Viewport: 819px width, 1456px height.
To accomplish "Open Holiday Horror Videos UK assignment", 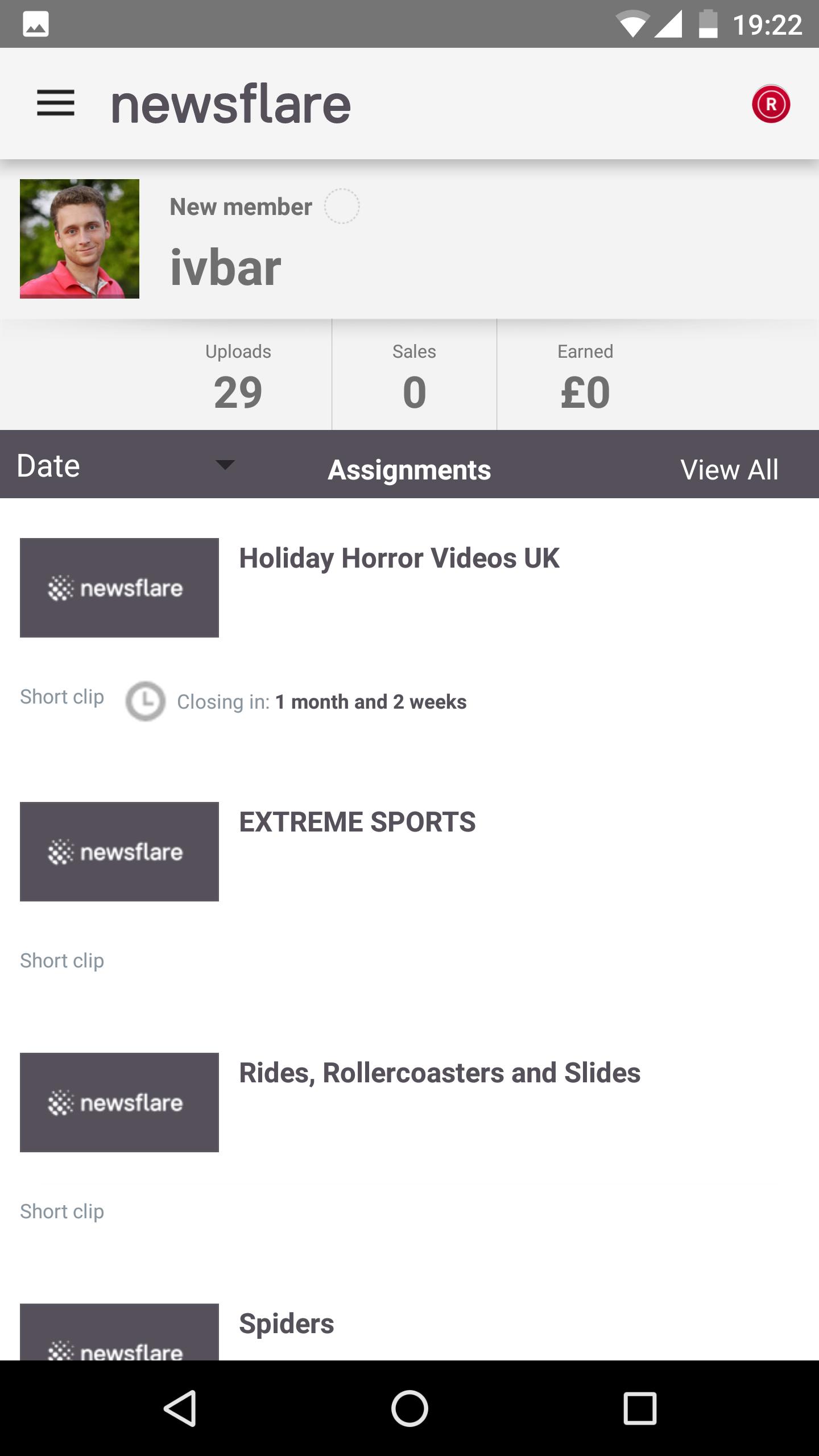I will pos(399,558).
